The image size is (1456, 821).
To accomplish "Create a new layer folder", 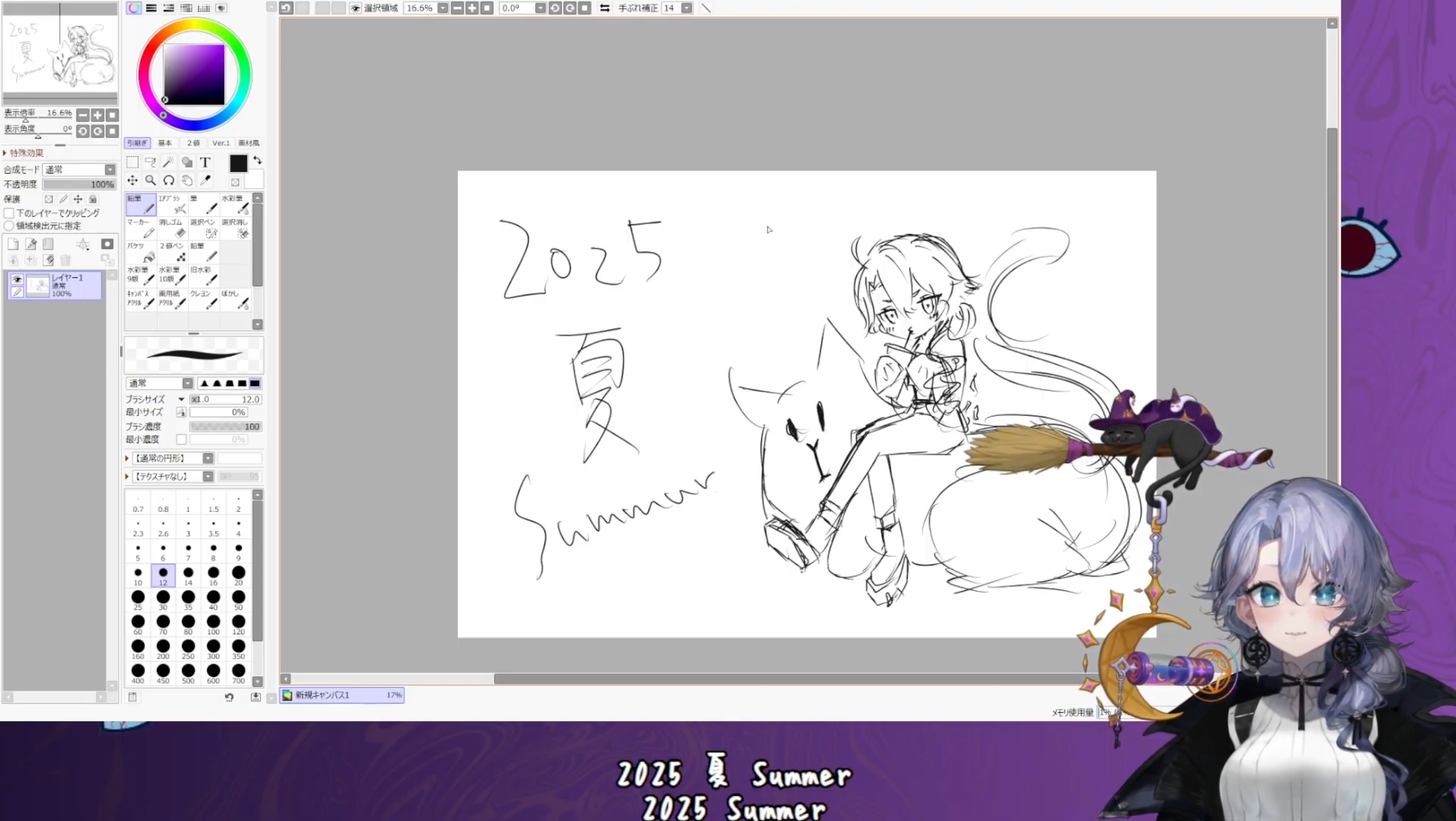I will (x=48, y=245).
